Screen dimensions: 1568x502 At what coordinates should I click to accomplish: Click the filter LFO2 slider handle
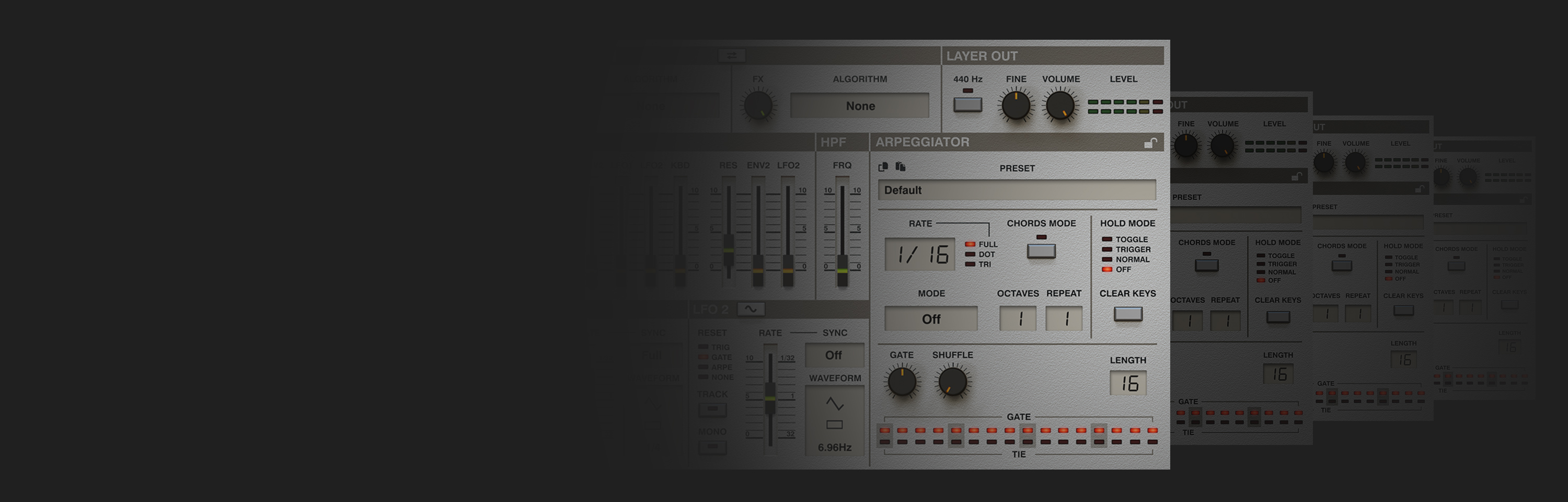tap(788, 271)
